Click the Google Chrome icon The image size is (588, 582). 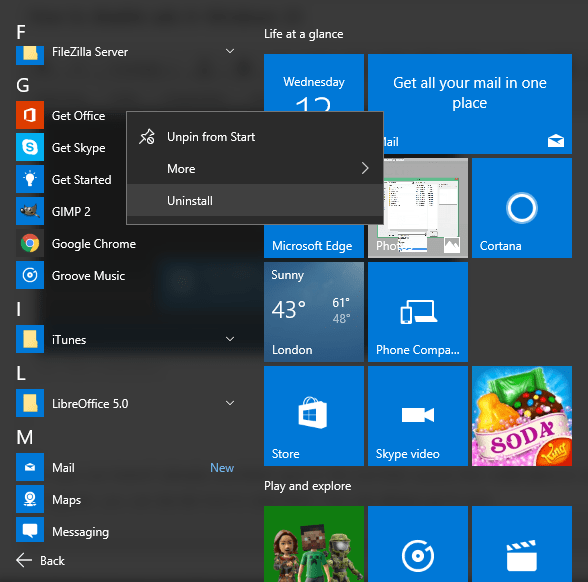30,243
